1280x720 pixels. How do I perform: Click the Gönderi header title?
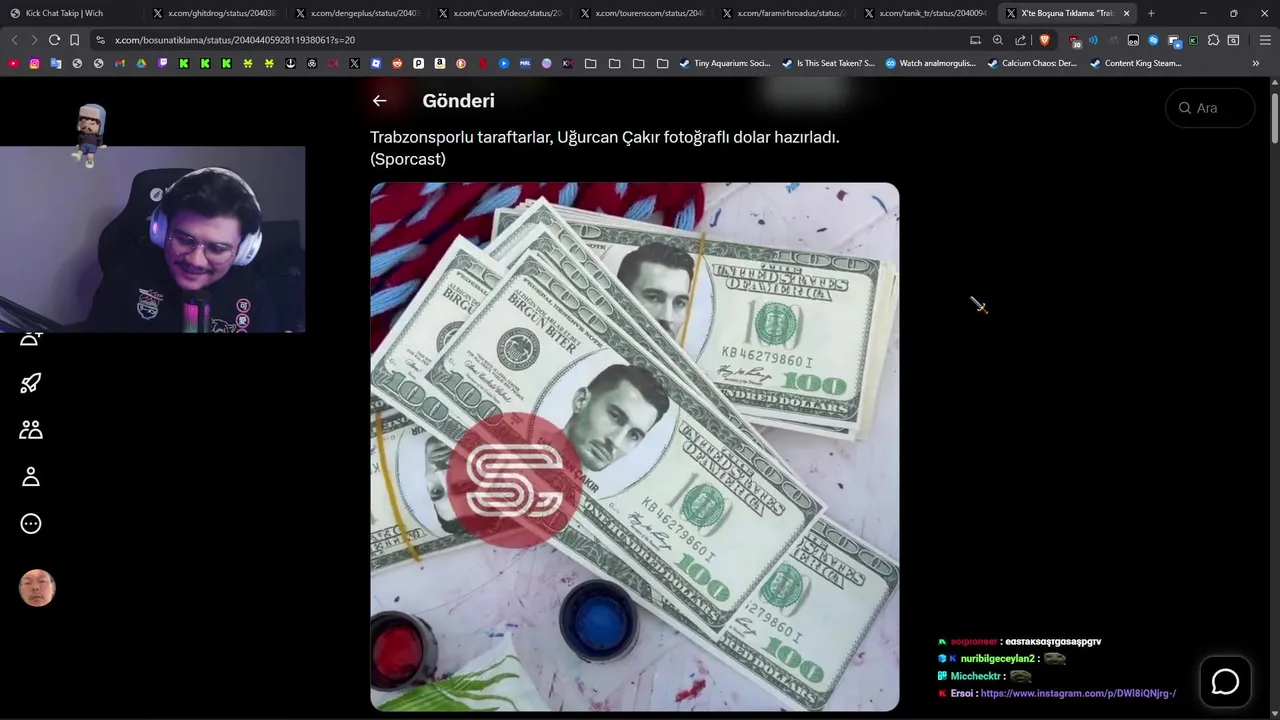pyautogui.click(x=458, y=100)
